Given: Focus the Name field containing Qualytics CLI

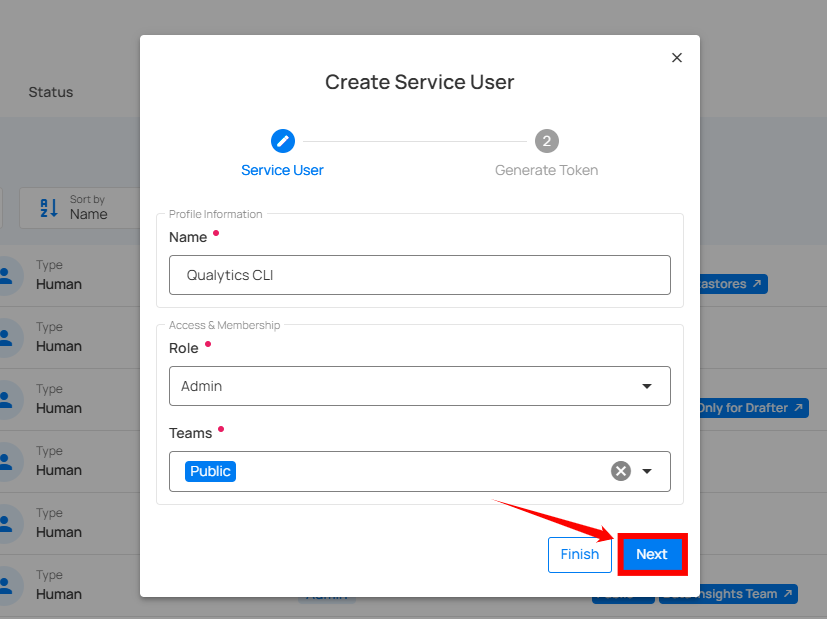Looking at the screenshot, I should coord(419,275).
